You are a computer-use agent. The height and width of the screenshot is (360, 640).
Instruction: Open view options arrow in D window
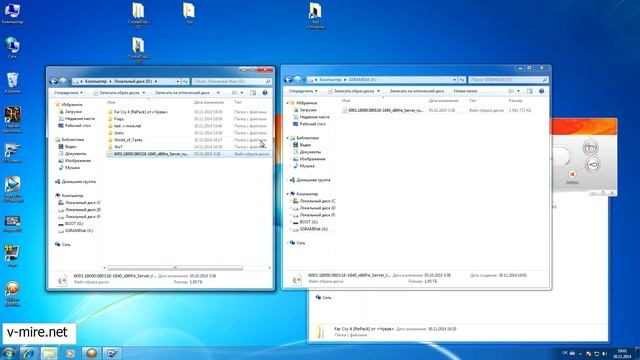pos(242,93)
